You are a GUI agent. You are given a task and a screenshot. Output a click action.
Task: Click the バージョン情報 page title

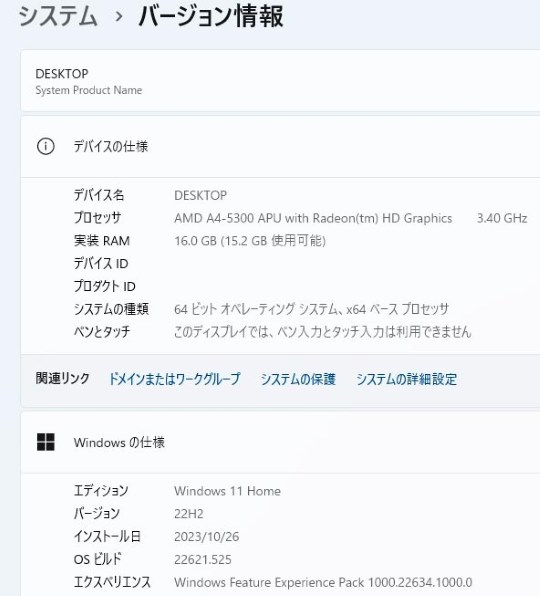[211, 17]
